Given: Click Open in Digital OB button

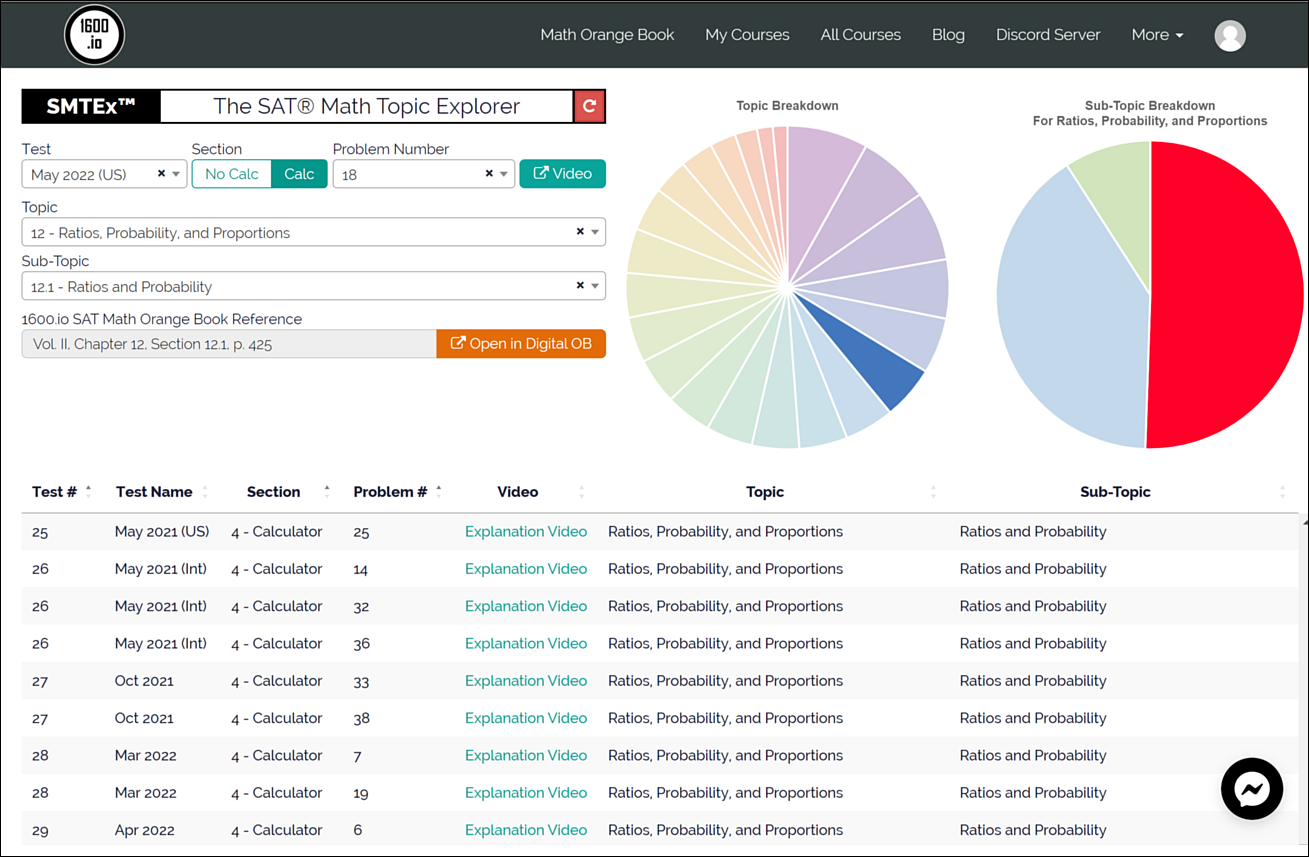Looking at the screenshot, I should coord(521,344).
